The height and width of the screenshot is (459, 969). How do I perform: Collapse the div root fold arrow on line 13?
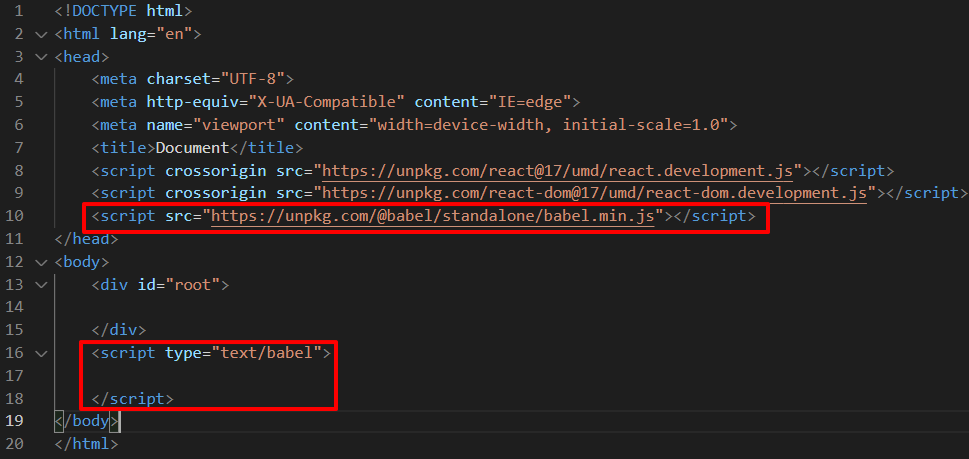pyautogui.click(x=41, y=285)
